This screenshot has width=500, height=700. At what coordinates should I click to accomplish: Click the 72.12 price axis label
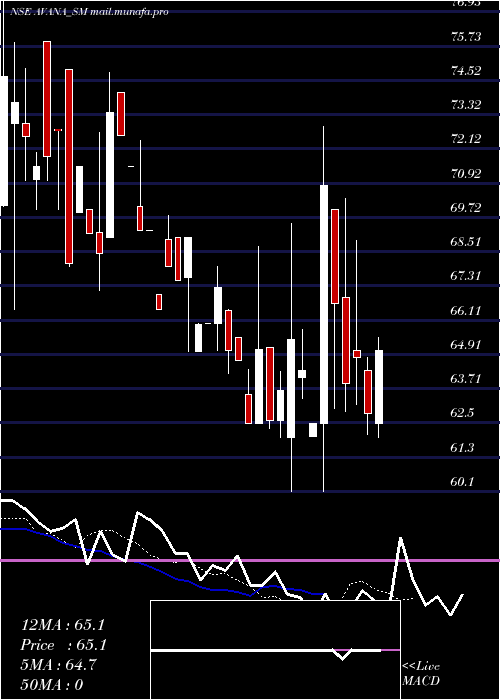(466, 139)
